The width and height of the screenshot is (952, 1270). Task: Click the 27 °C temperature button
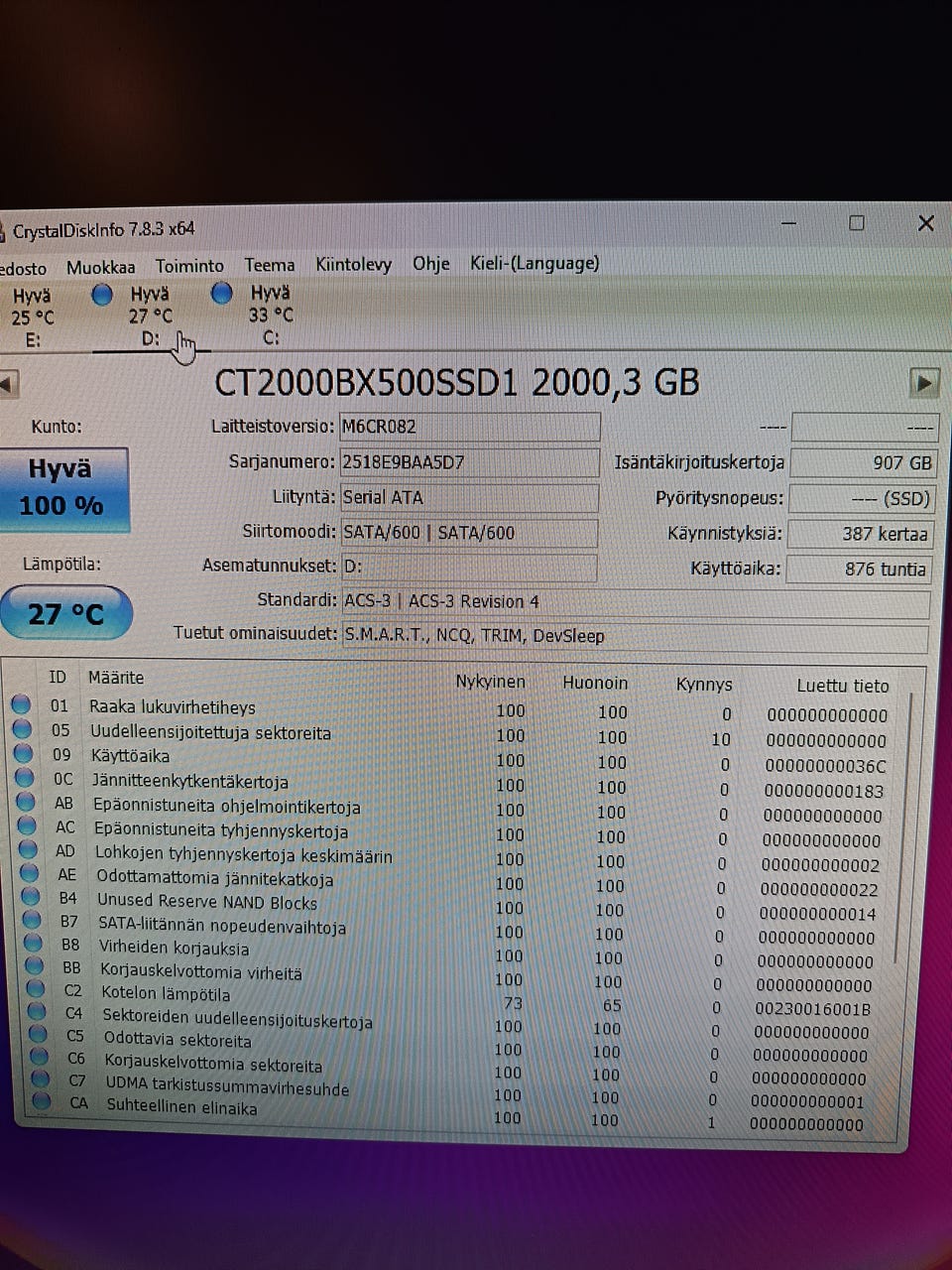click(65, 612)
